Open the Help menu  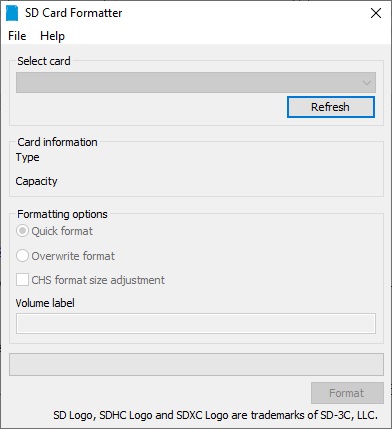coord(52,36)
